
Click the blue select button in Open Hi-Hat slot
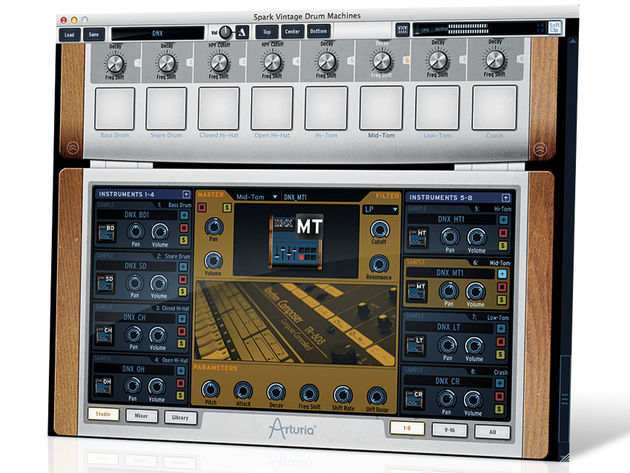coord(181,371)
